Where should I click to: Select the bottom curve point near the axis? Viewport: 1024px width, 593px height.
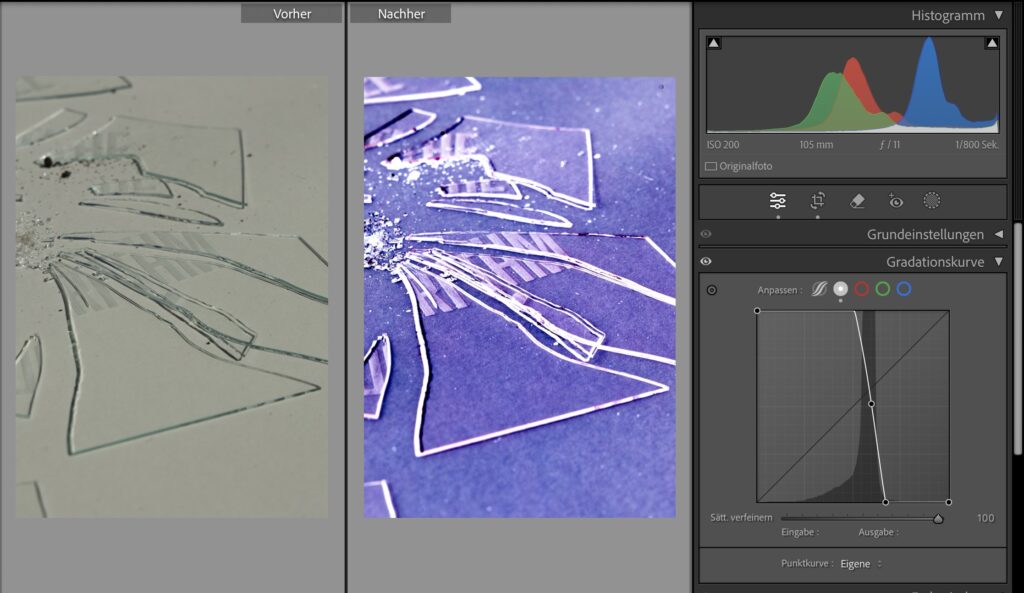886,502
